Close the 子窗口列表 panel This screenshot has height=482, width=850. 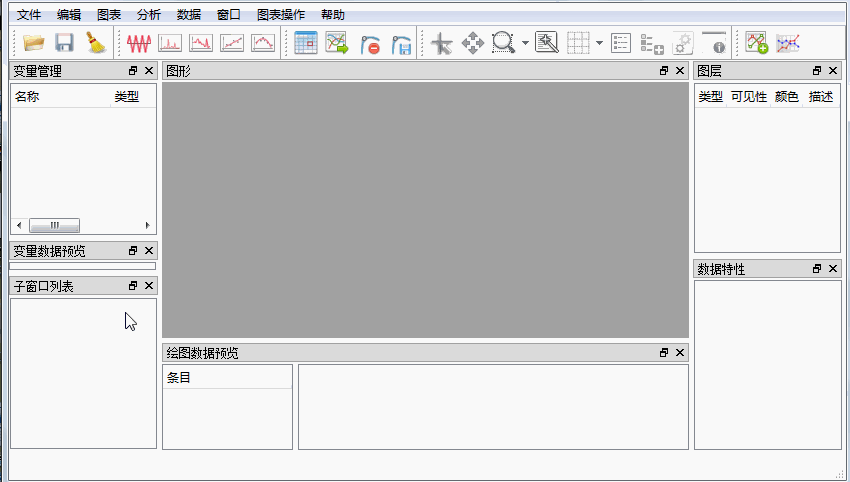click(149, 286)
